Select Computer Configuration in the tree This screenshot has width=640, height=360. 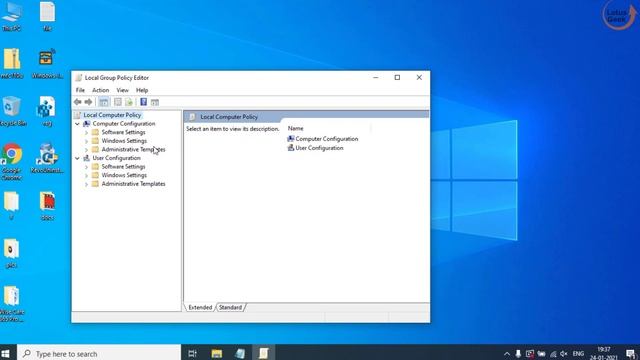(x=124, y=124)
